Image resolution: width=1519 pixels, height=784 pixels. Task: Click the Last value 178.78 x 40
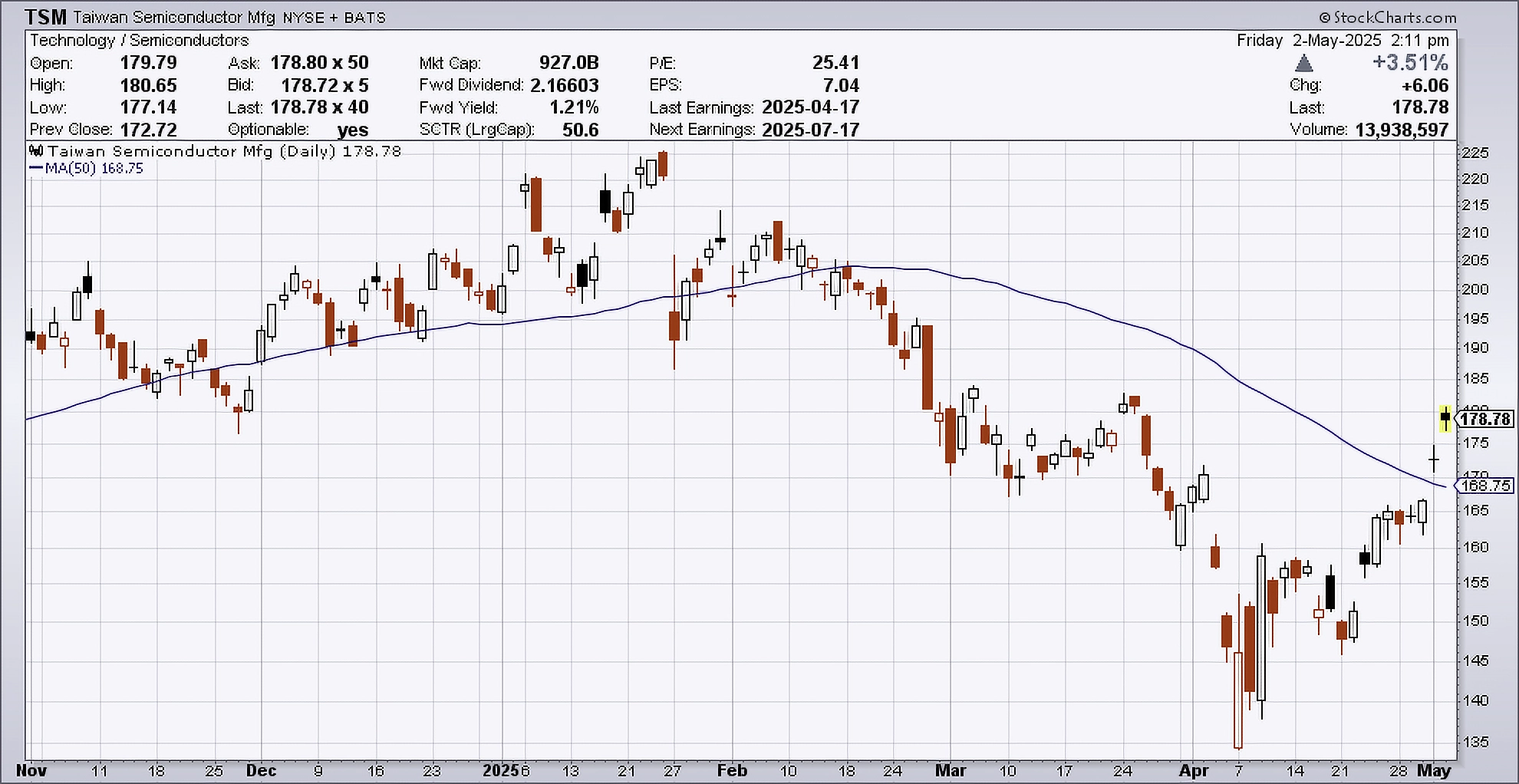(319, 107)
